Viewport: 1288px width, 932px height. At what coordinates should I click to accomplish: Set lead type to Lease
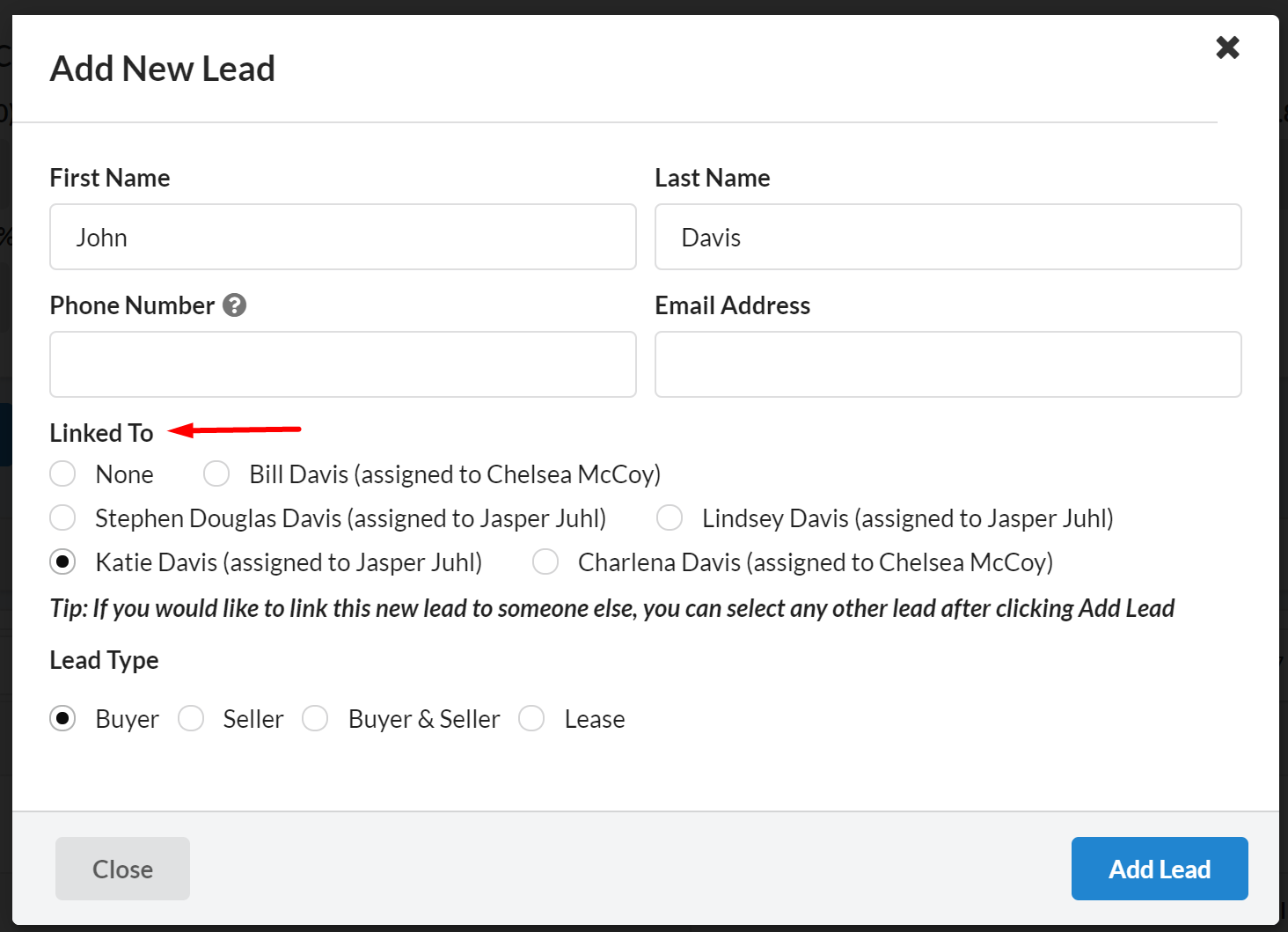point(531,719)
